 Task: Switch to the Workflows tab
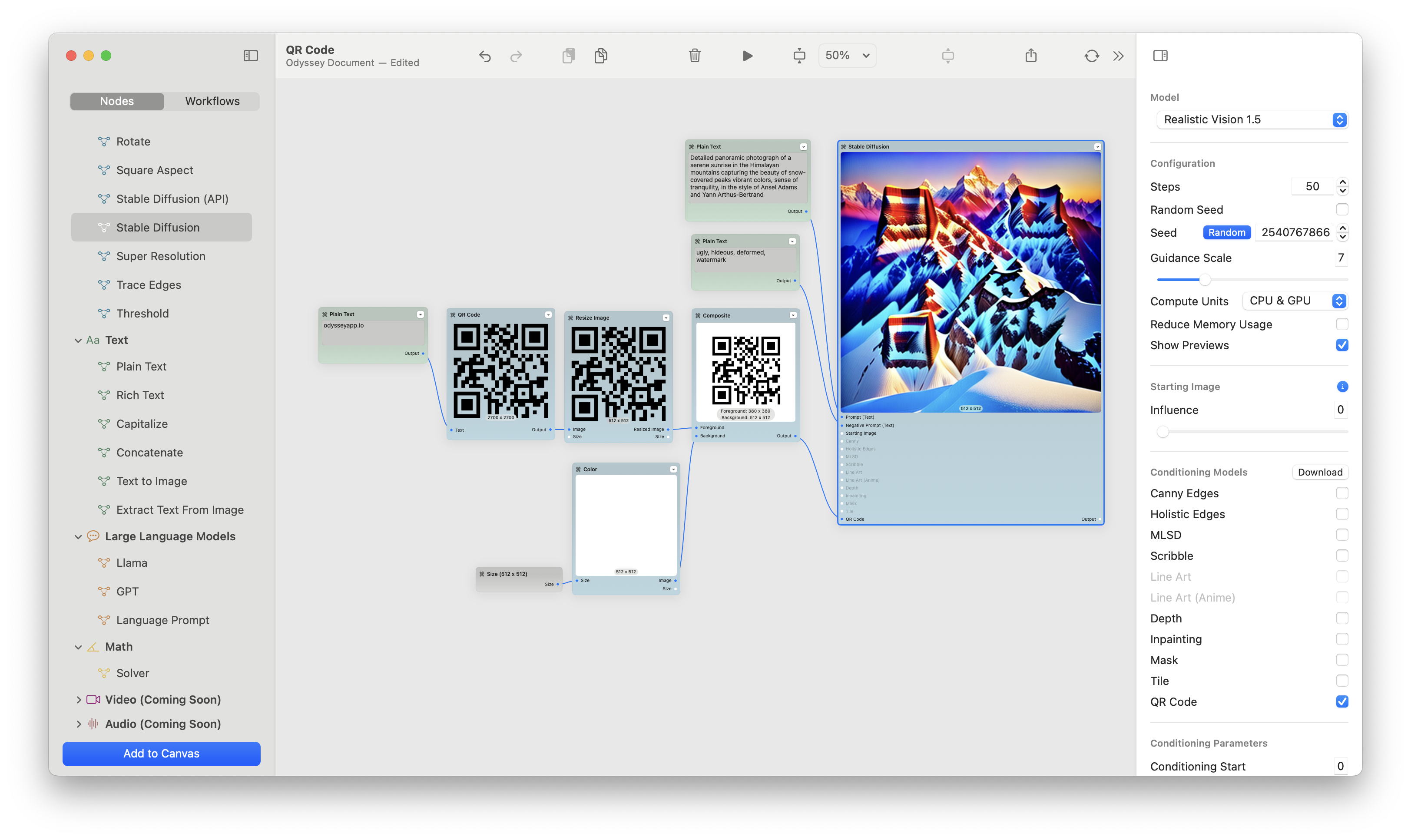212,101
